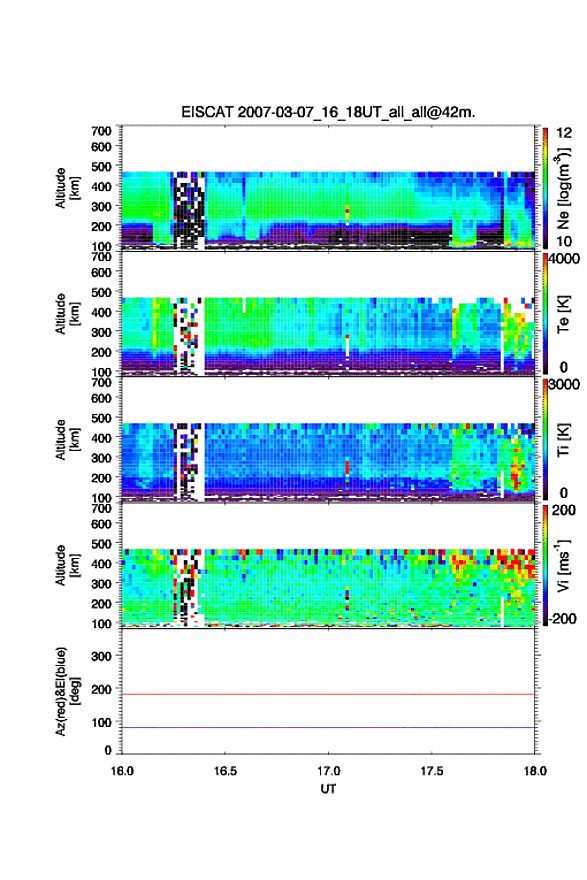Click the Ne density panel plot

pos(328,187)
